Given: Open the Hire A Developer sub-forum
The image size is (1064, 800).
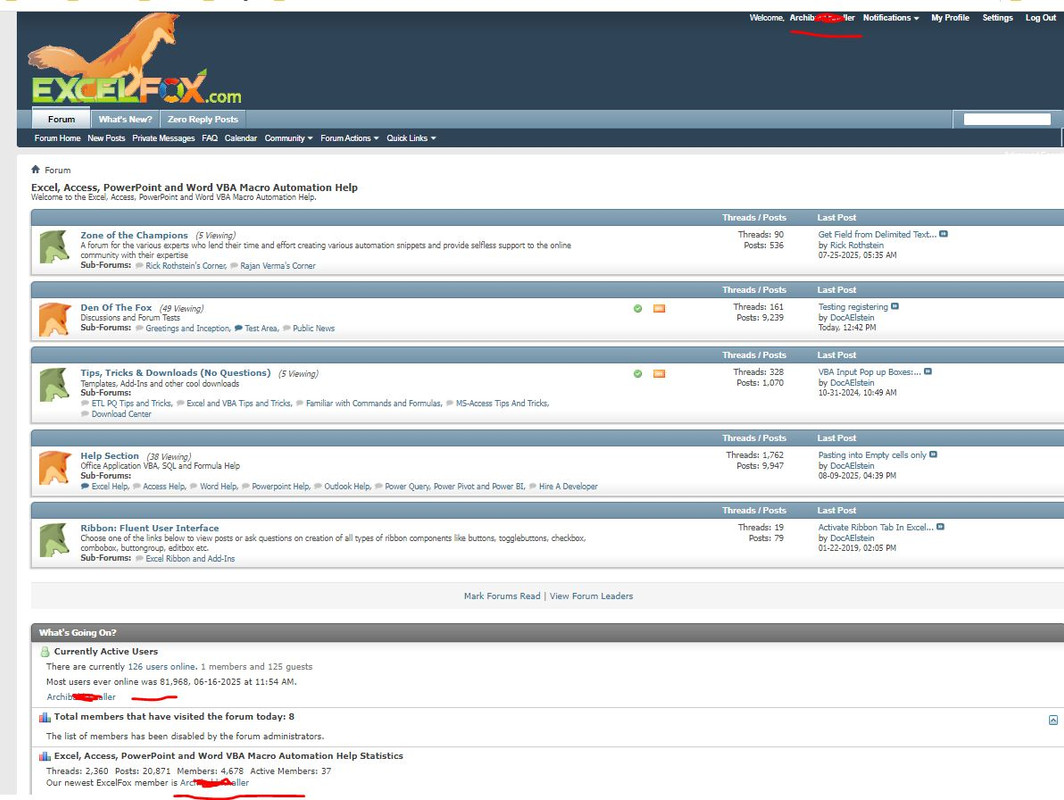Looking at the screenshot, I should [568, 487].
